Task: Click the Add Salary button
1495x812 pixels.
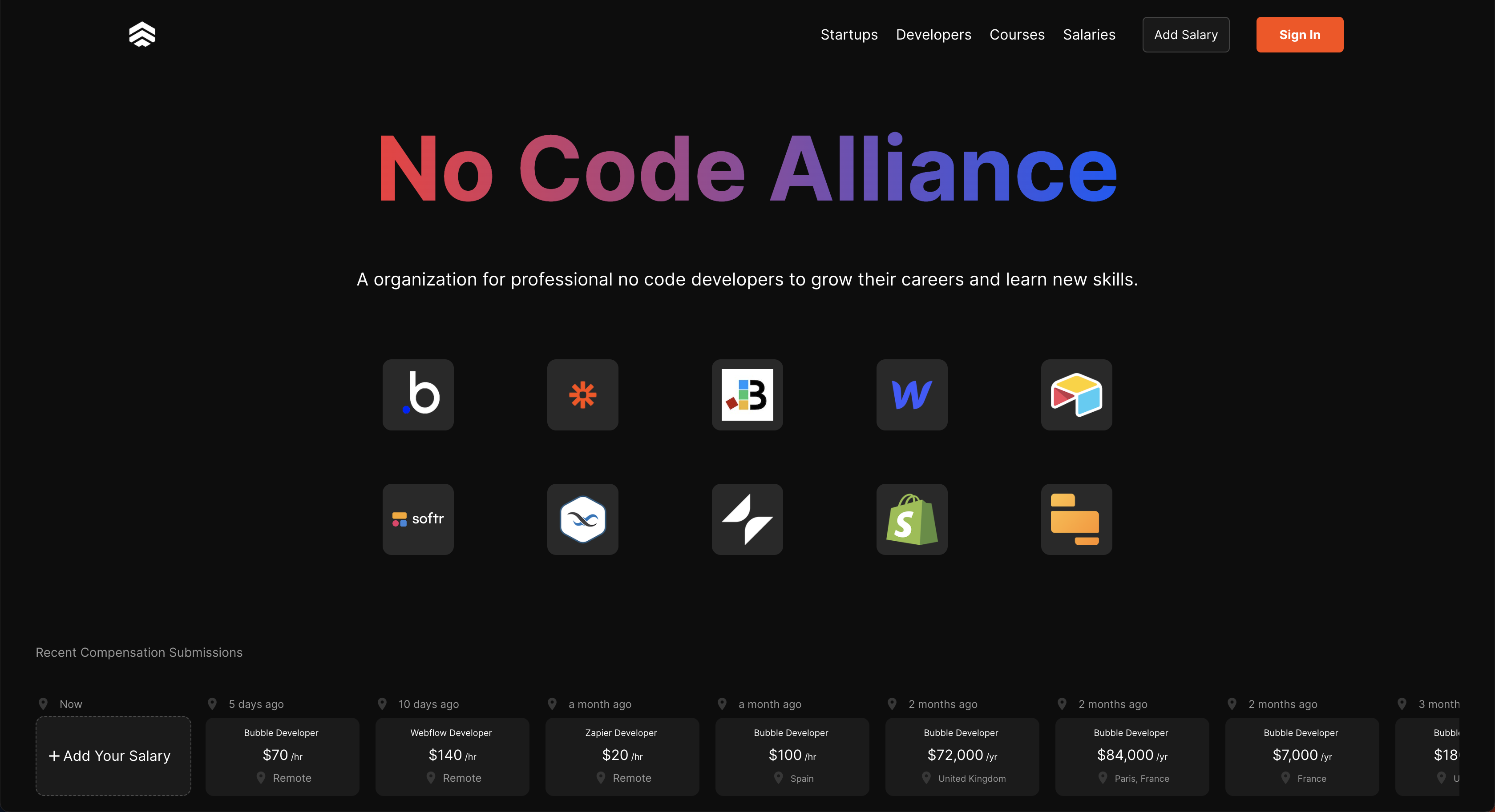Action: 1186,34
